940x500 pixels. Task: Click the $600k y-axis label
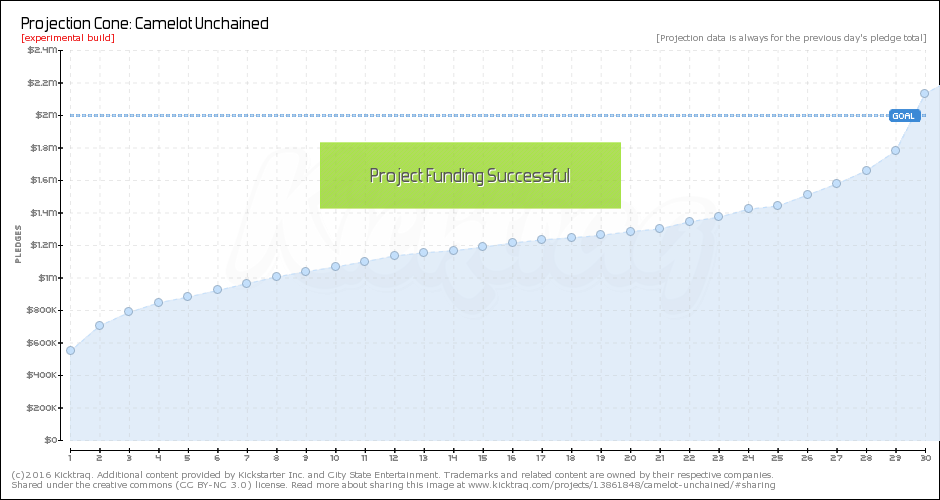43,343
